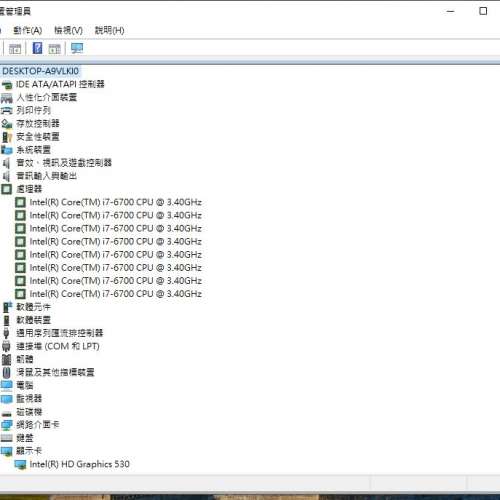
Task: Click the keyboard icon beside 鍵盤
Action: [6, 438]
